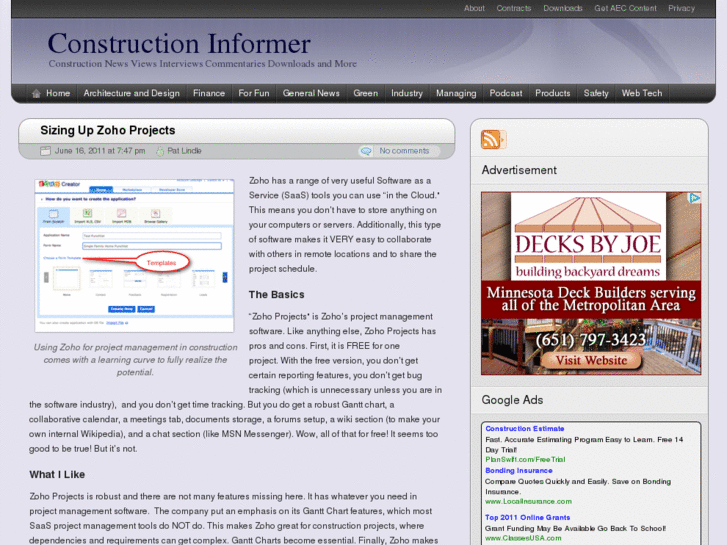Click the www.LocalInsurance.com URL
Image resolution: width=727 pixels, height=545 pixels.
click(x=528, y=501)
